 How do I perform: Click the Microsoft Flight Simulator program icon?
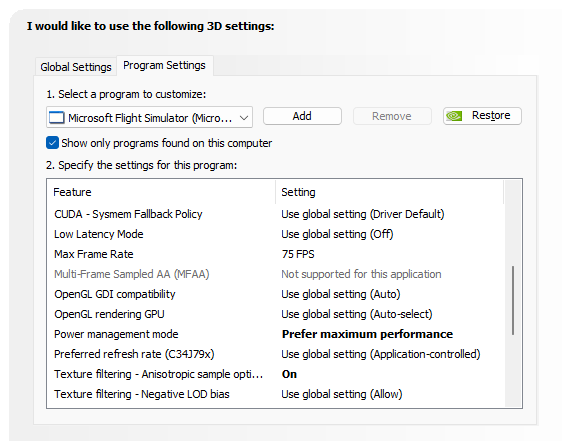click(57, 118)
